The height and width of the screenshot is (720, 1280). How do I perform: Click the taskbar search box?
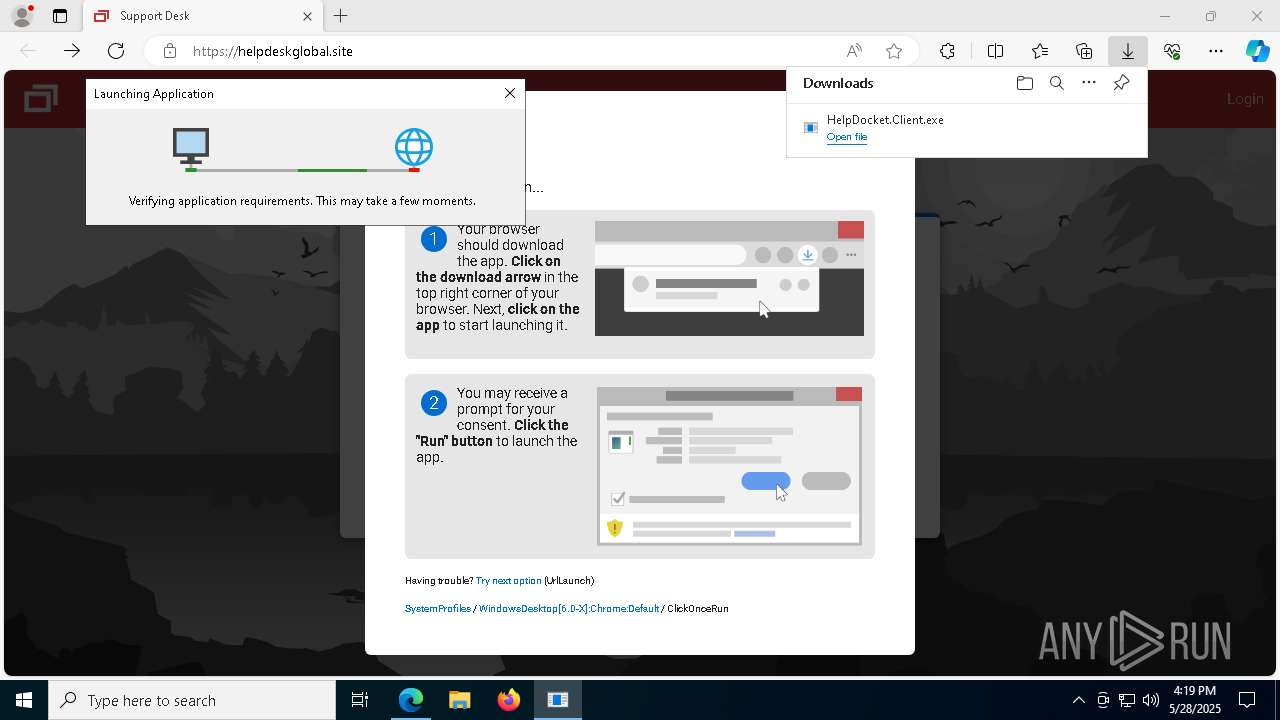(x=192, y=700)
